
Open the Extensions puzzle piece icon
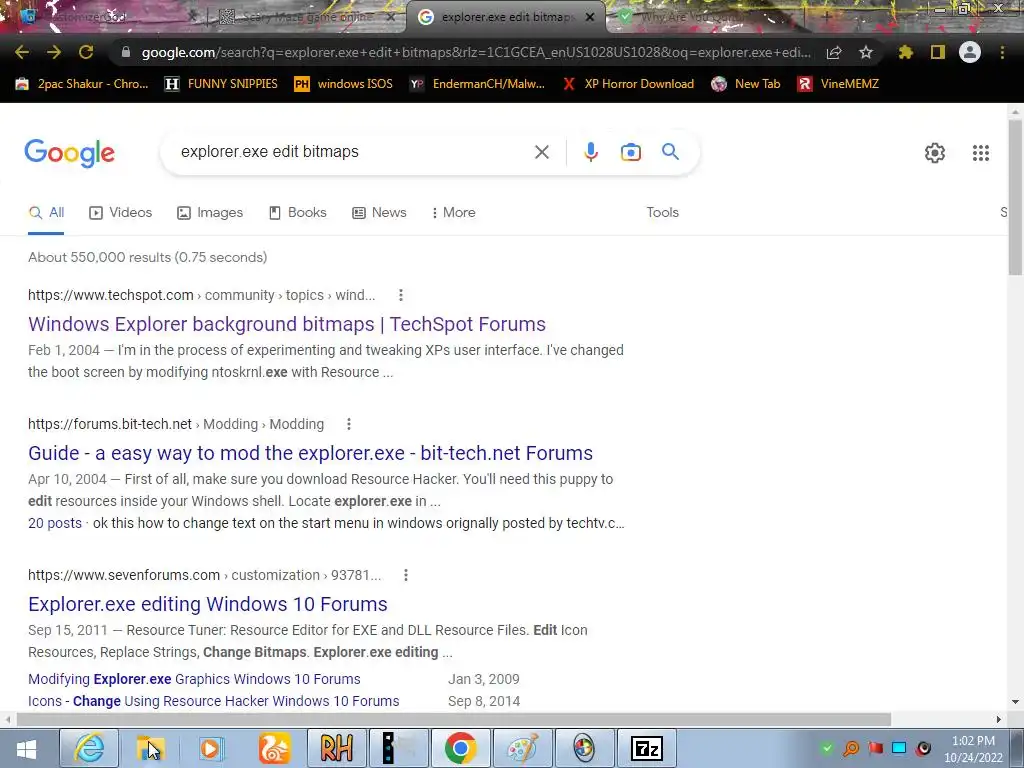point(906,52)
